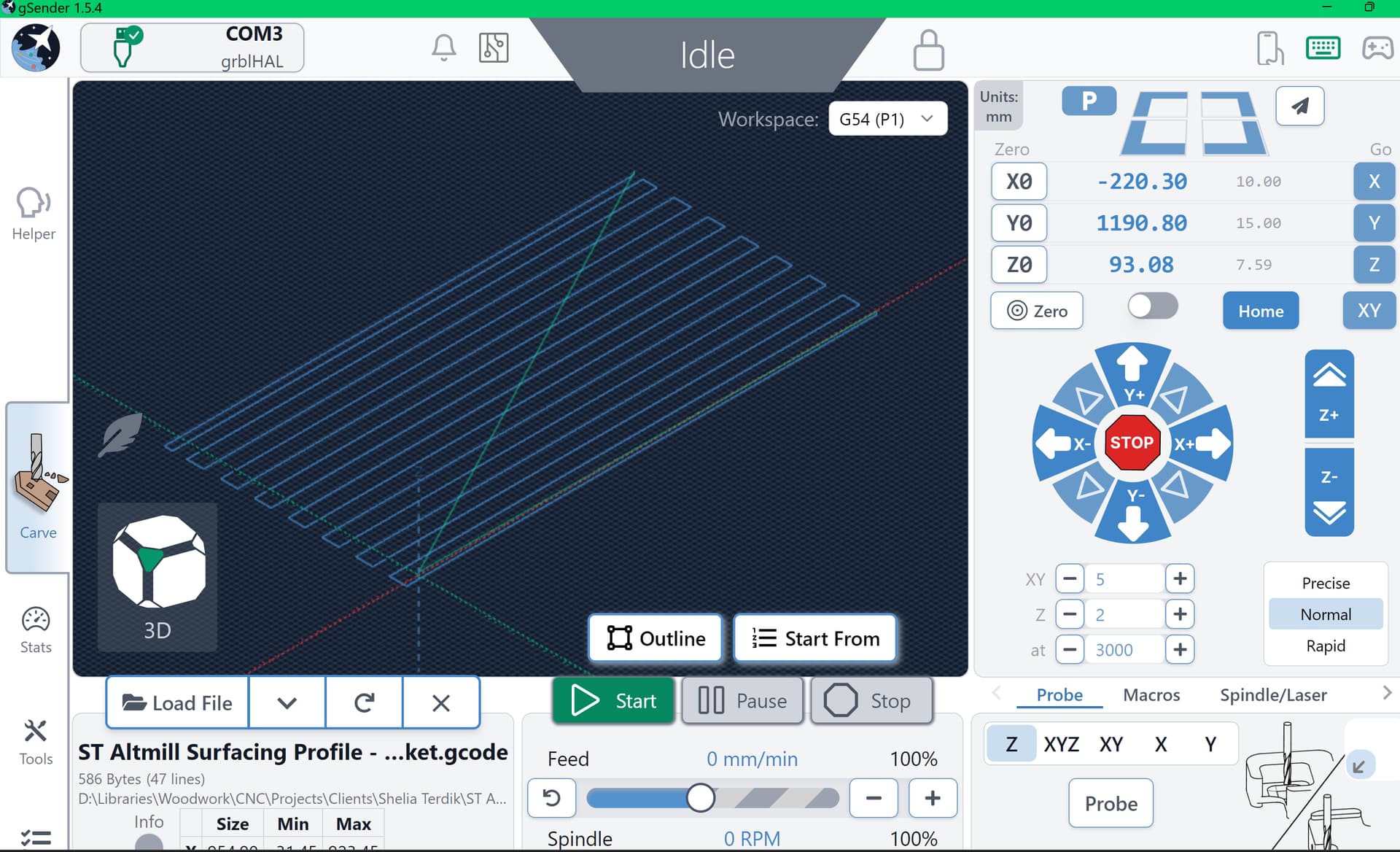This screenshot has width=1400, height=852.
Task: Open the gamepad settings icon
Action: 1377,48
